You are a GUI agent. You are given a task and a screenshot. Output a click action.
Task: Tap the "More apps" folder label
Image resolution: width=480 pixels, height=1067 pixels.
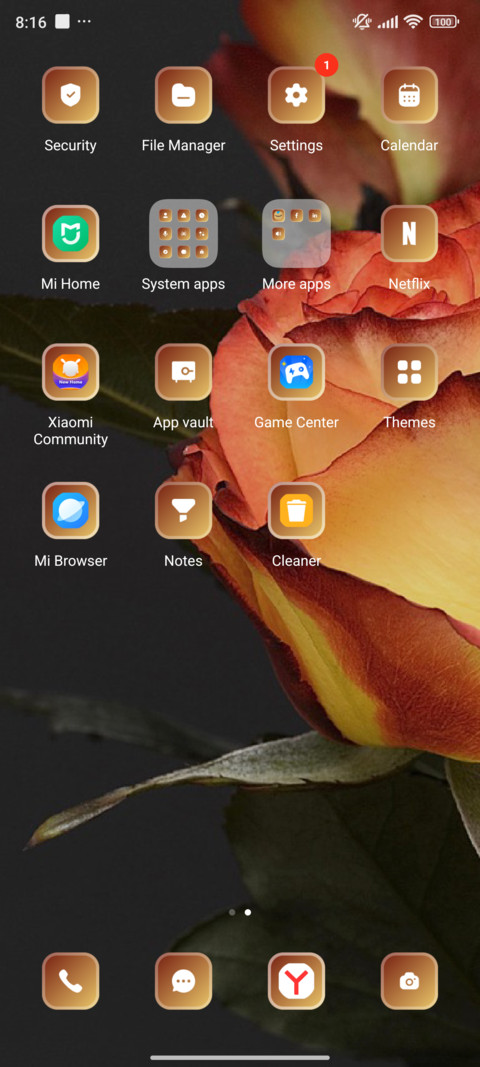point(296,284)
